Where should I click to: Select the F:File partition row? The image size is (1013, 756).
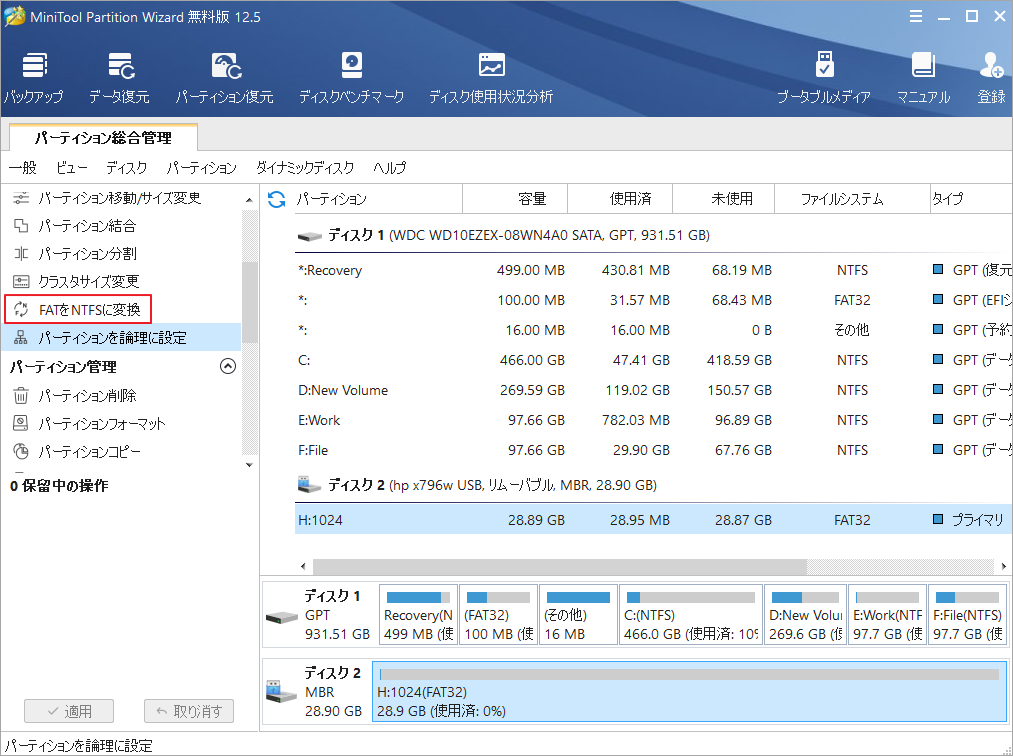coord(653,450)
